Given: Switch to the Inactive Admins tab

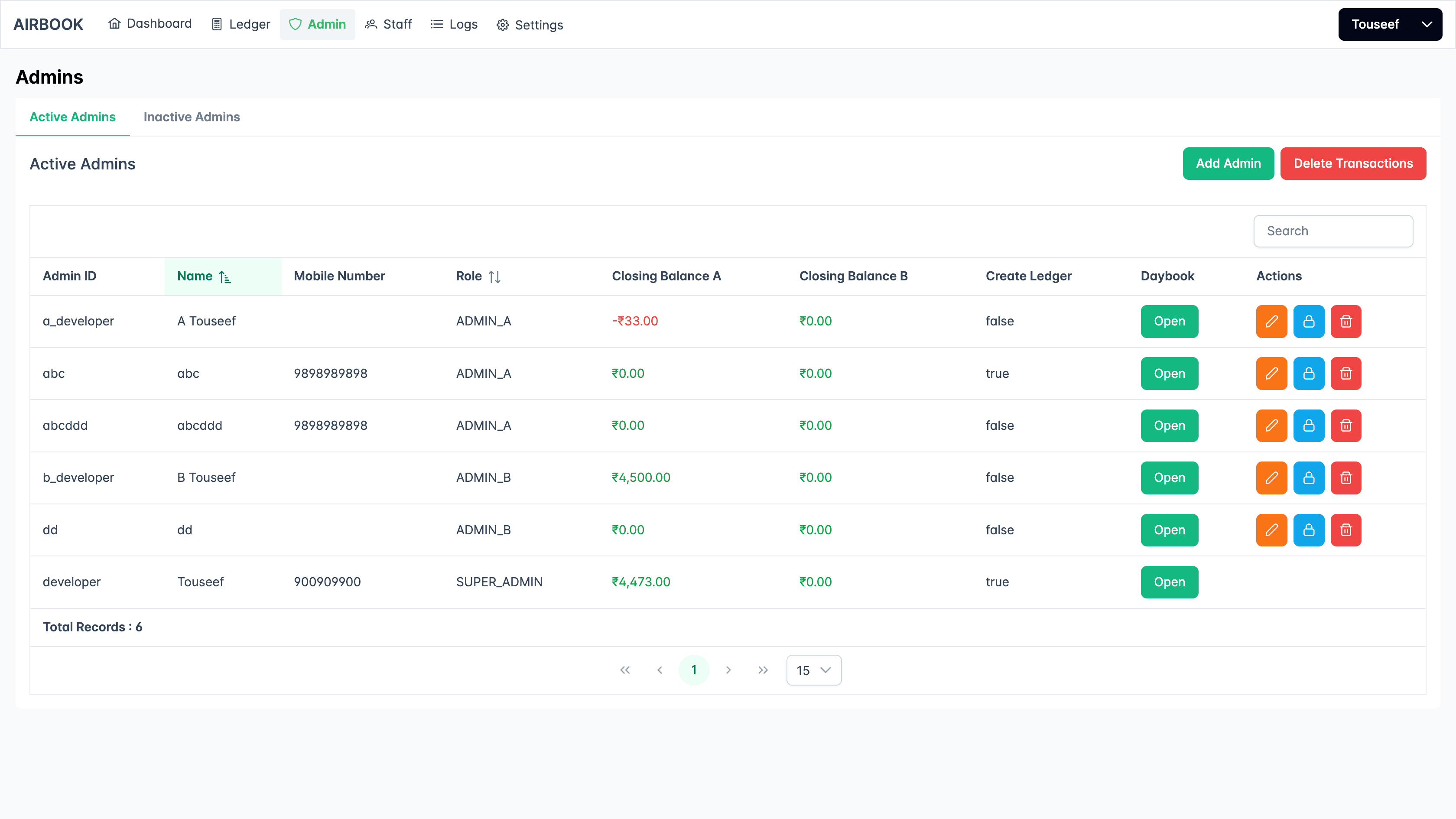Looking at the screenshot, I should (192, 117).
